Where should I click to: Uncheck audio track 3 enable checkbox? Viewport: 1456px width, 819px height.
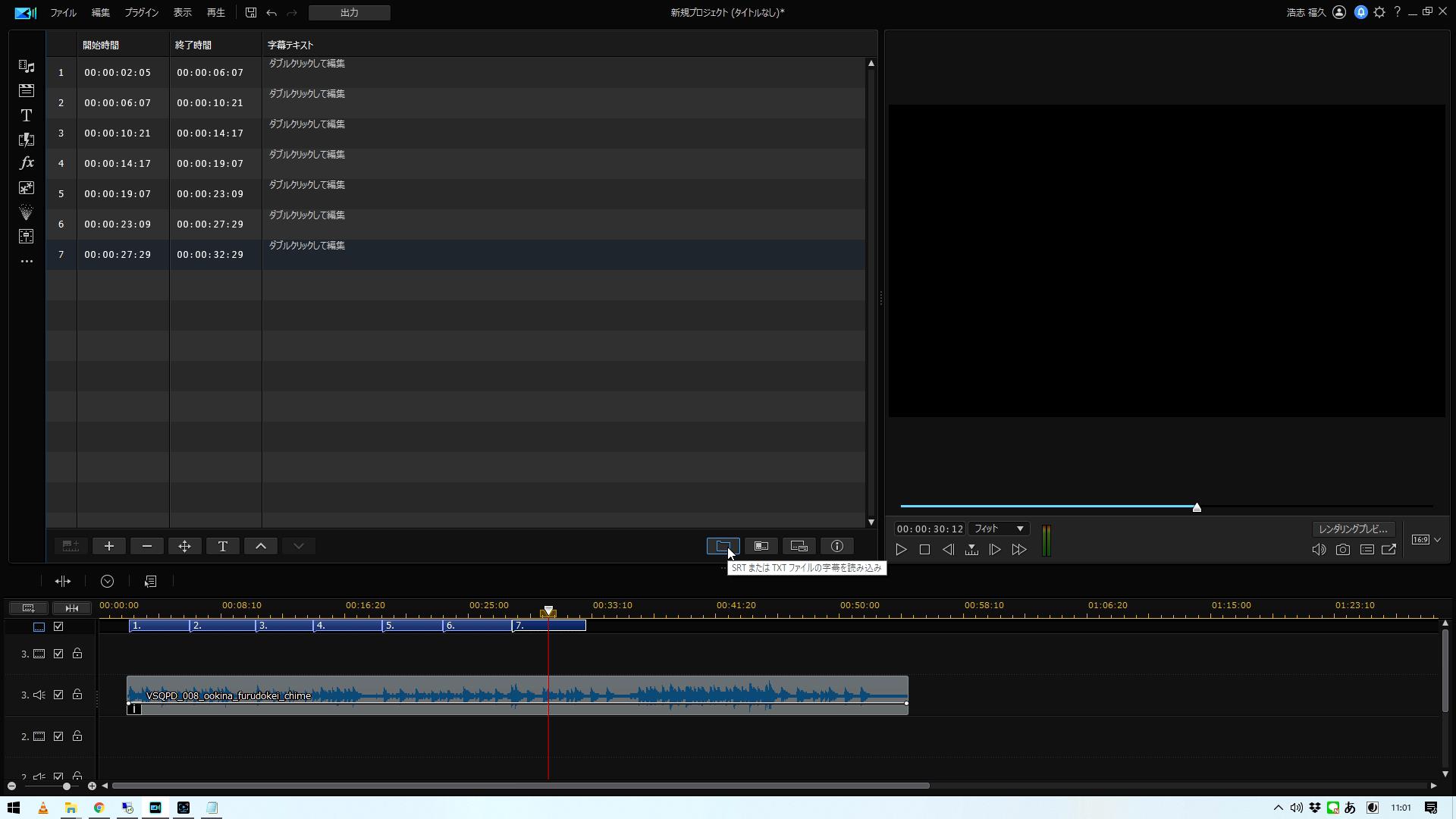[x=58, y=695]
